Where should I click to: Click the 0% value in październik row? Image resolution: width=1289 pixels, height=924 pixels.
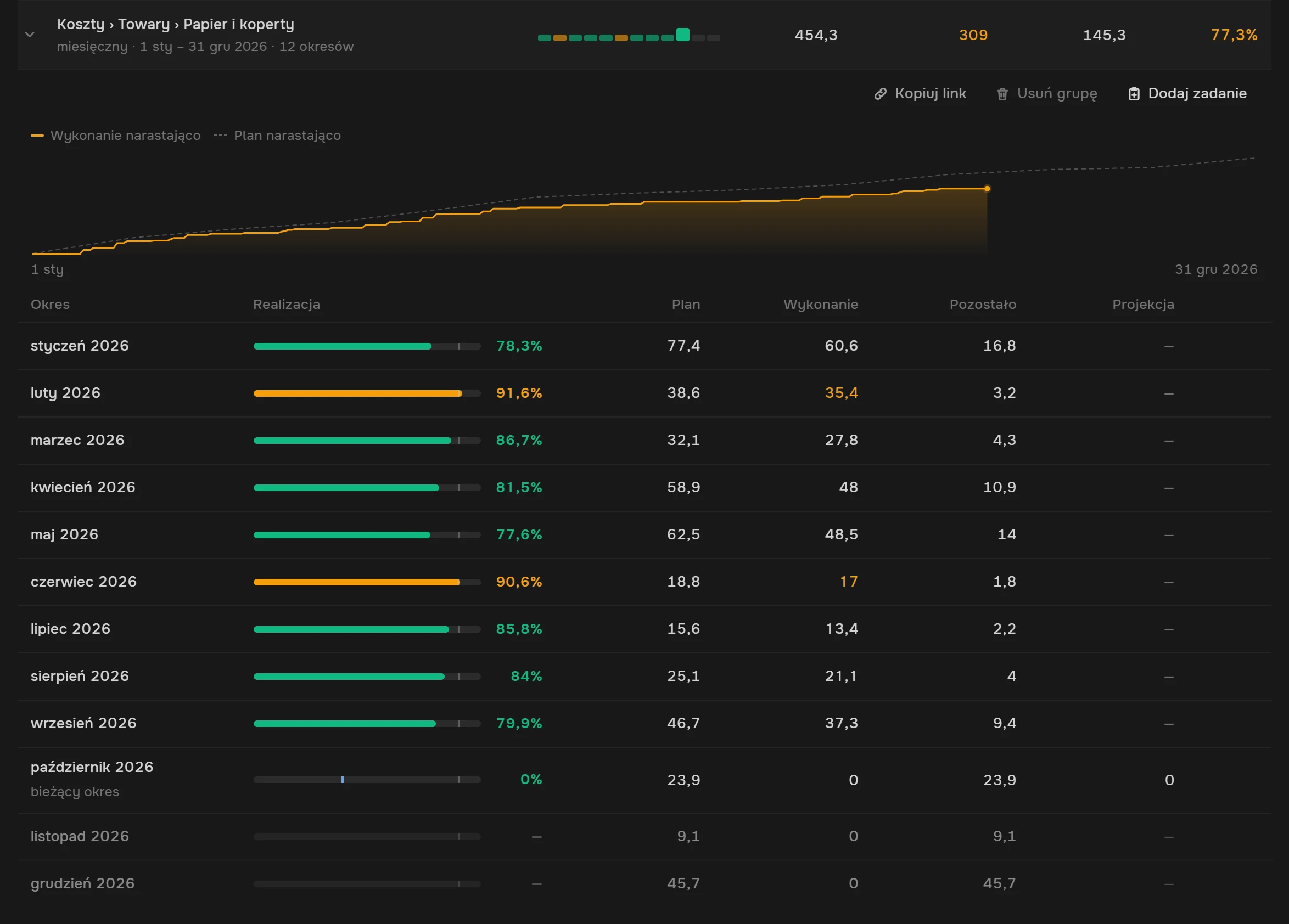tap(531, 779)
